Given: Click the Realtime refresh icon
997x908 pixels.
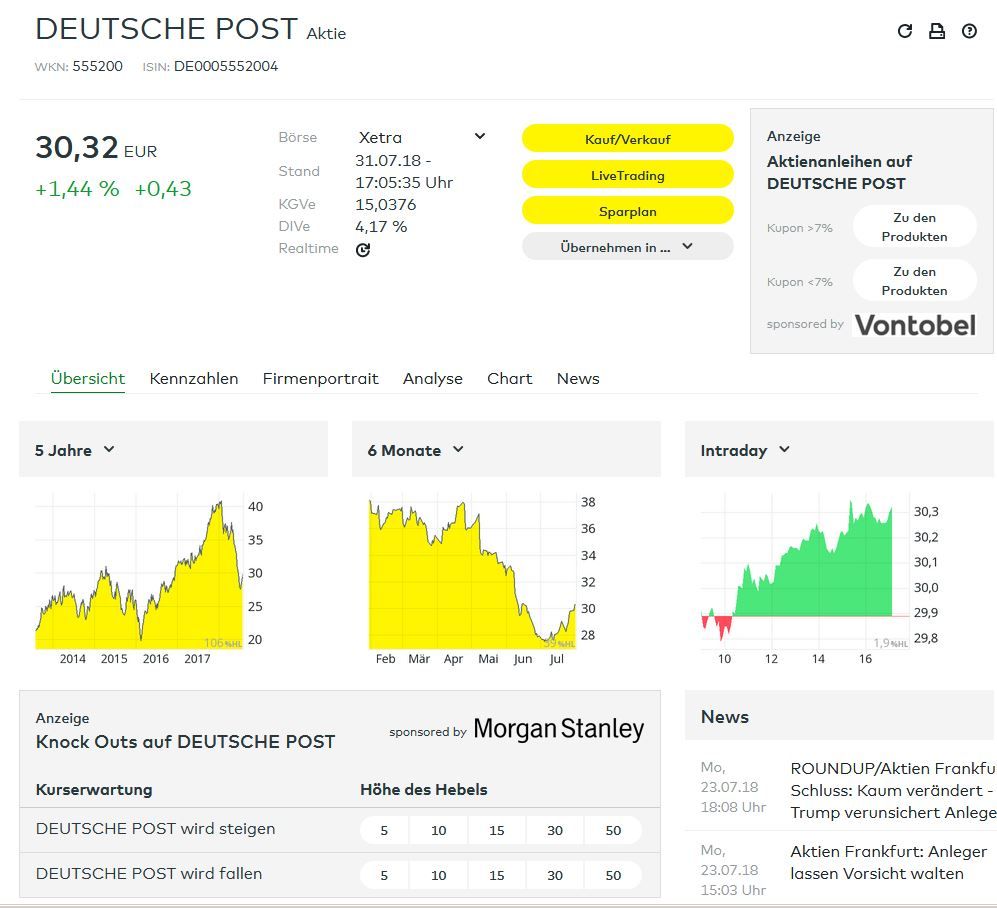Looking at the screenshot, I should click(x=363, y=250).
